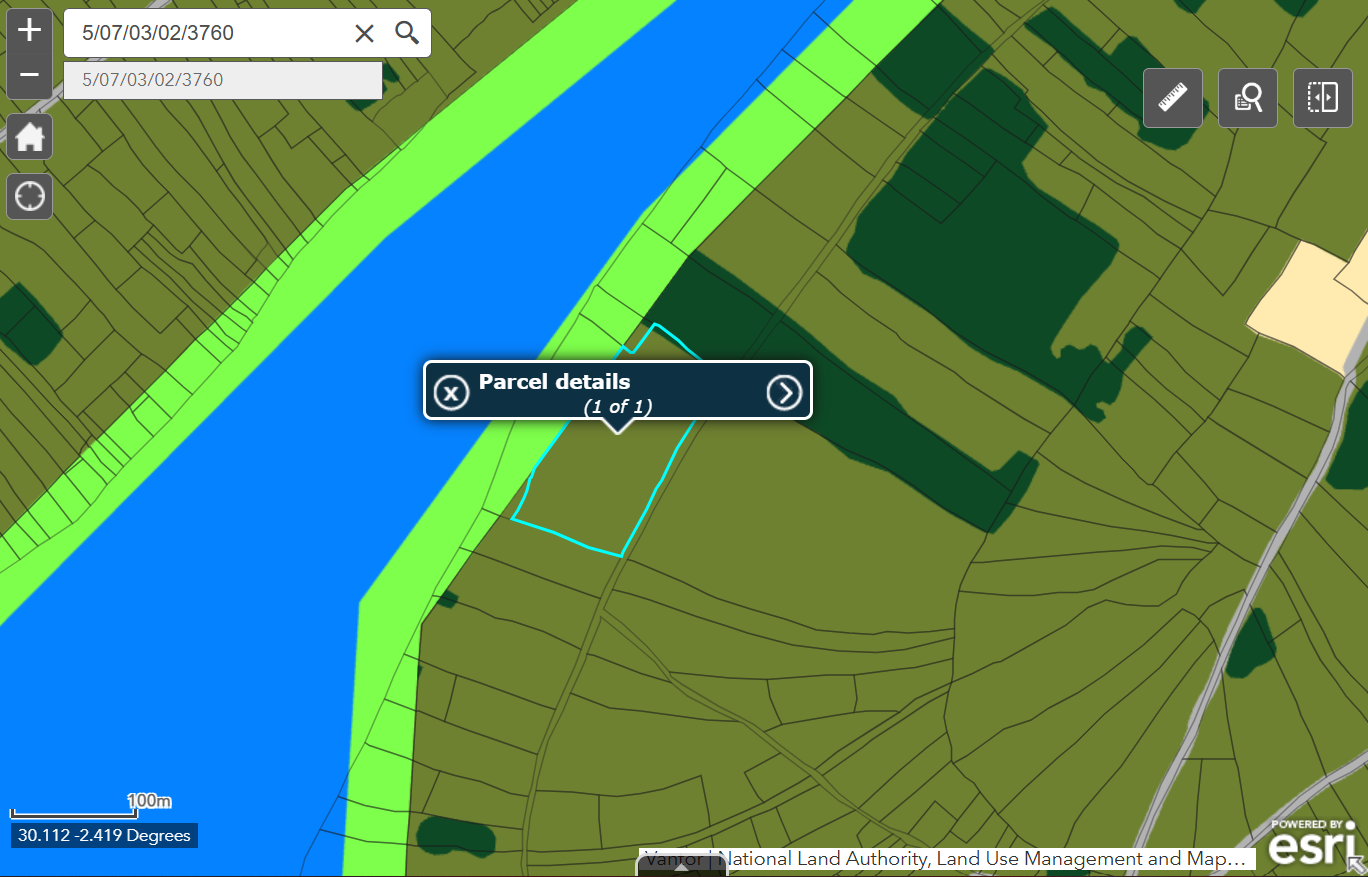Close the Parcel details popup
The image size is (1368, 877).
(451, 393)
